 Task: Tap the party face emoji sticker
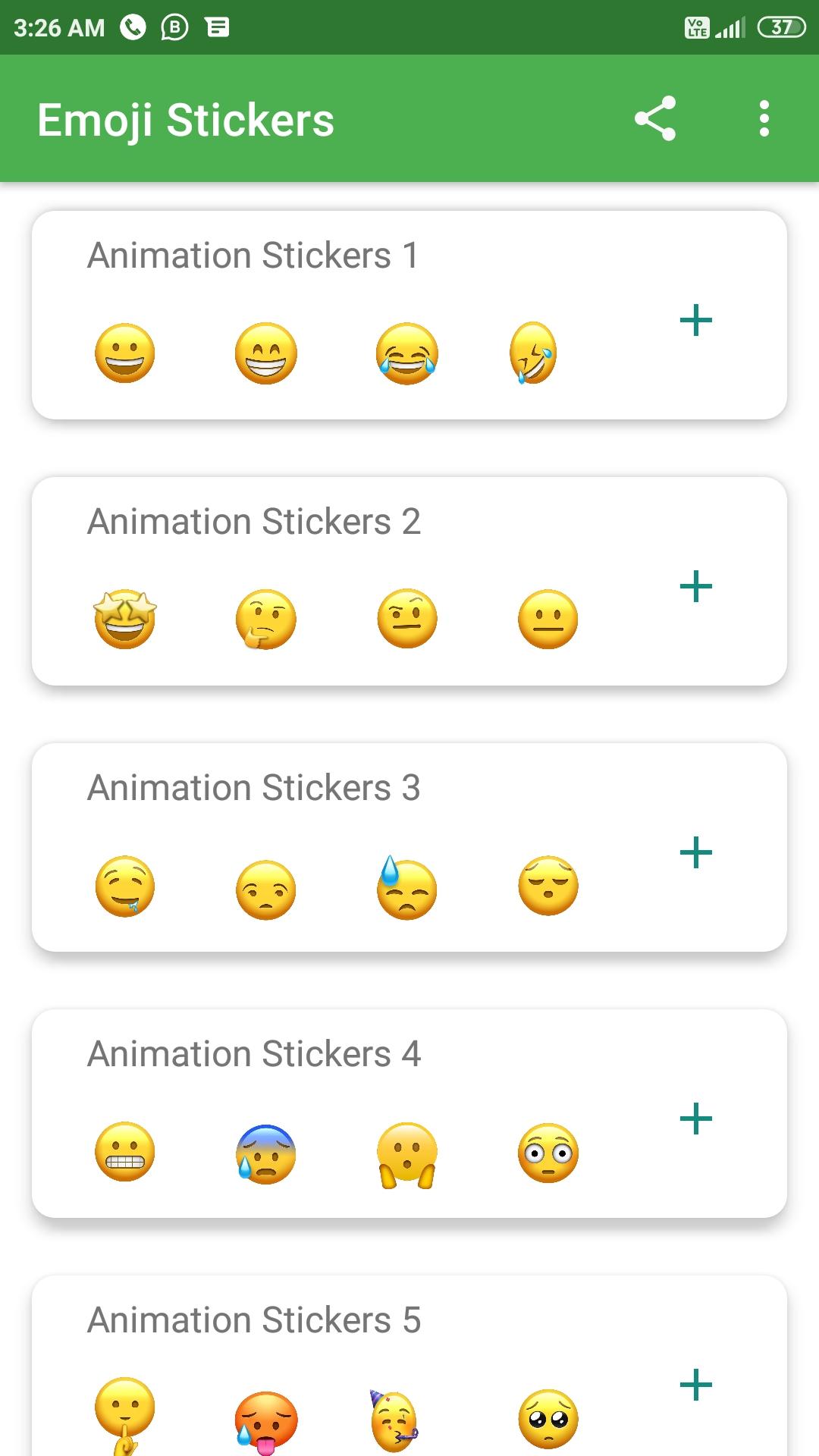[x=394, y=1420]
